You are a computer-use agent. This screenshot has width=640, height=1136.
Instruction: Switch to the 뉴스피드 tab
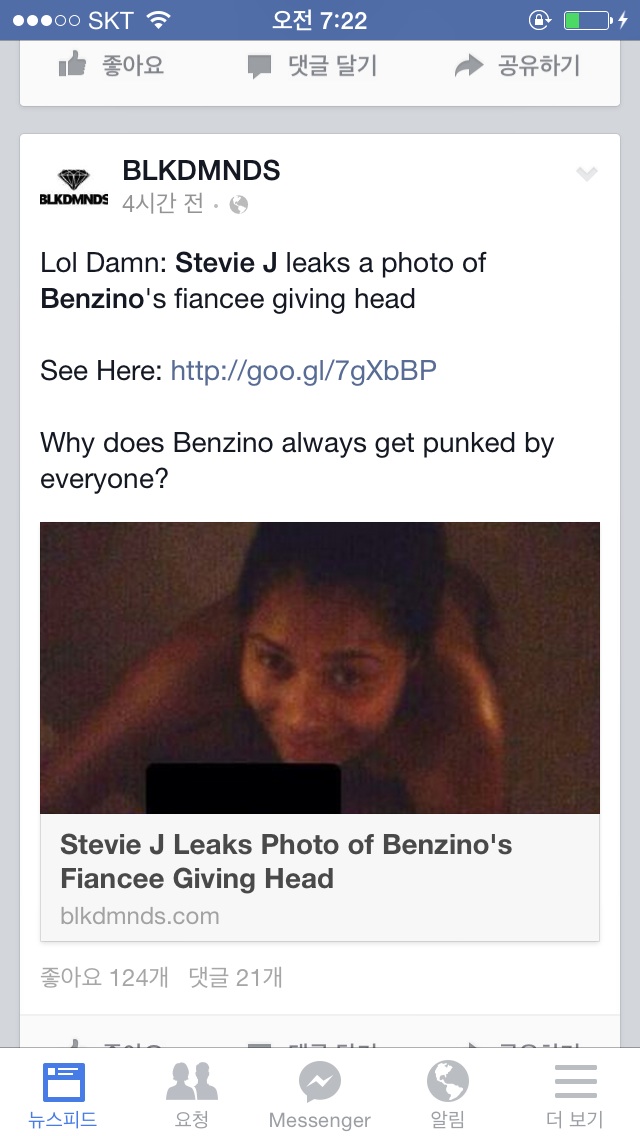pos(63,1082)
